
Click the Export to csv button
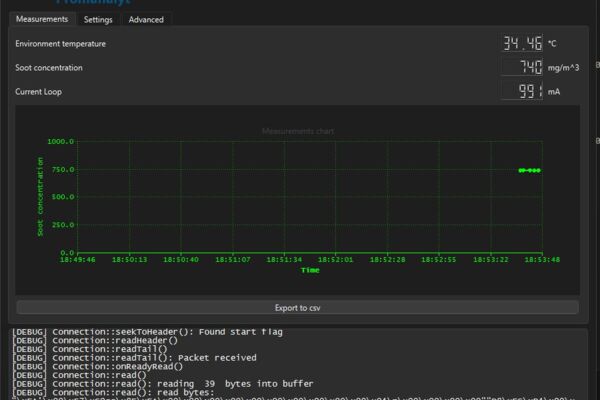click(x=297, y=308)
